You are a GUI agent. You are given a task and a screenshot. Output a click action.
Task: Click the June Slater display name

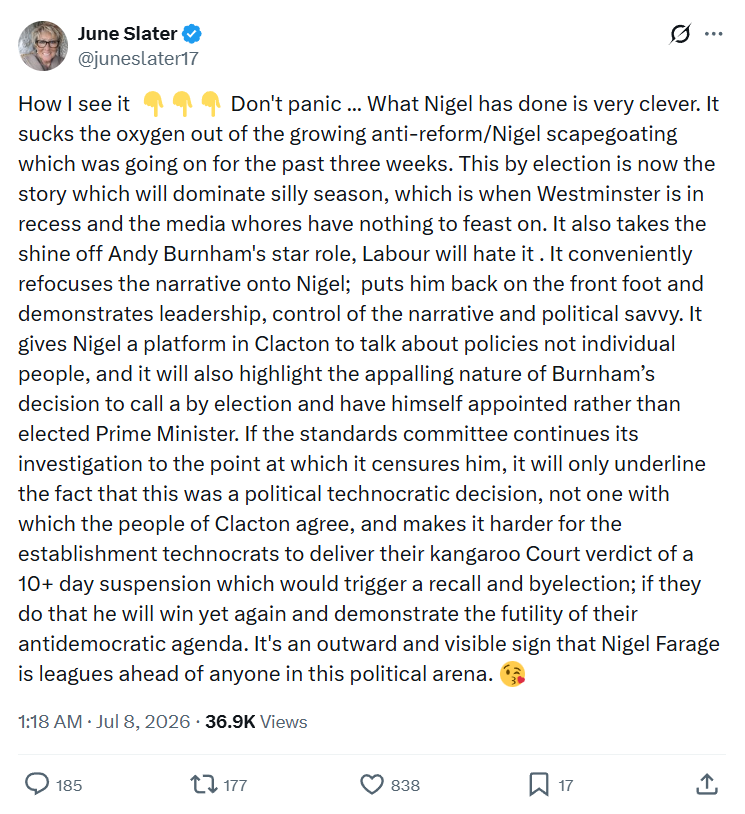click(128, 33)
